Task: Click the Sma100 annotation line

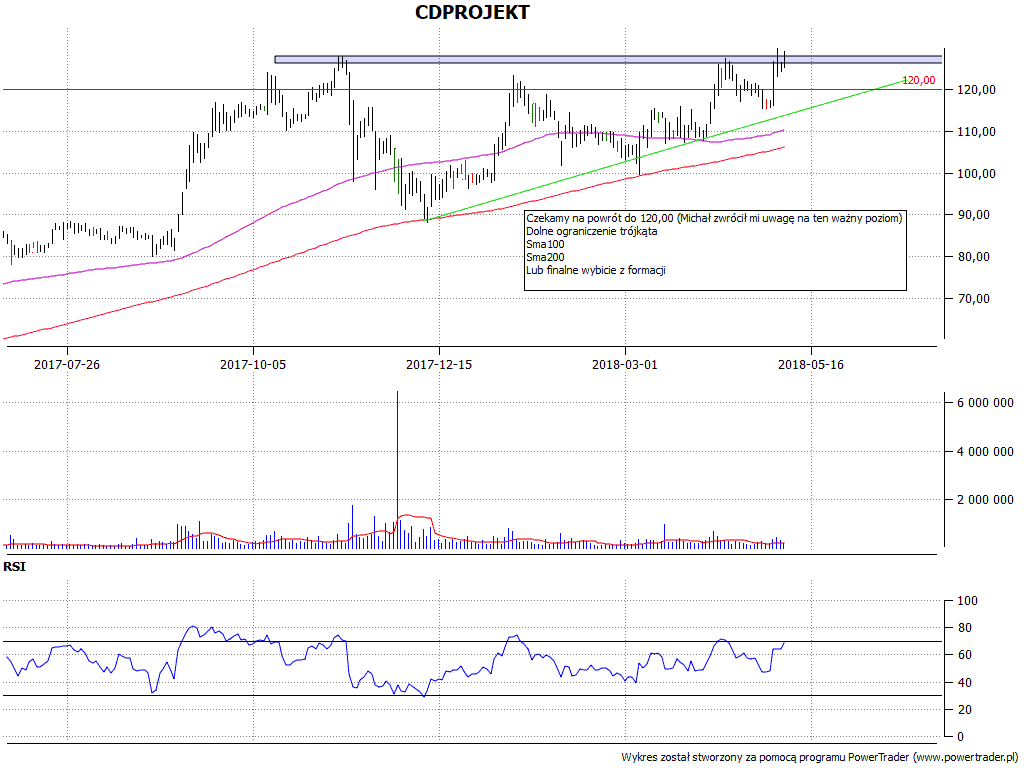Action: click(x=545, y=244)
